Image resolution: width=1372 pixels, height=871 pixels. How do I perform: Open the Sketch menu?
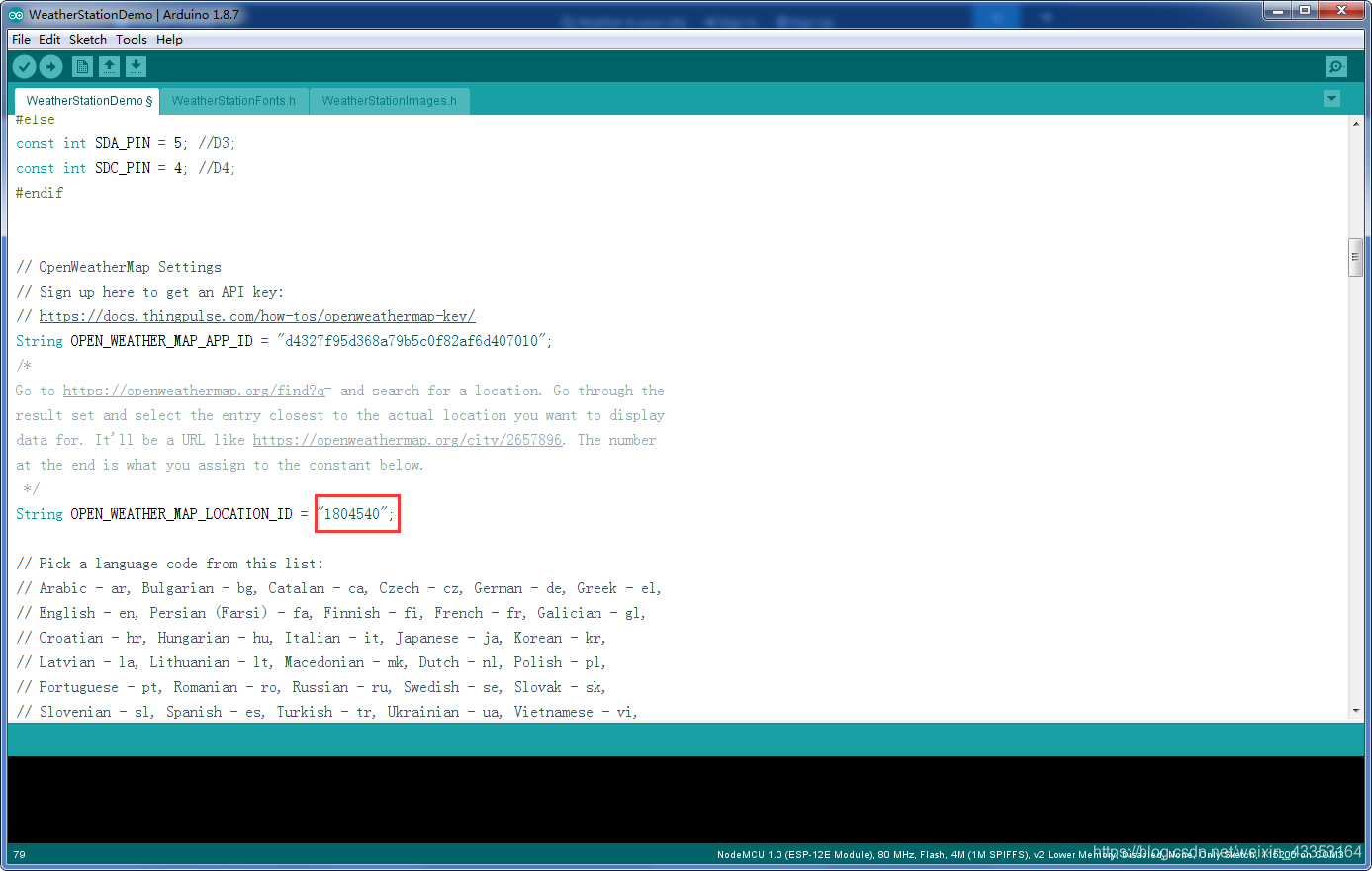(x=88, y=40)
